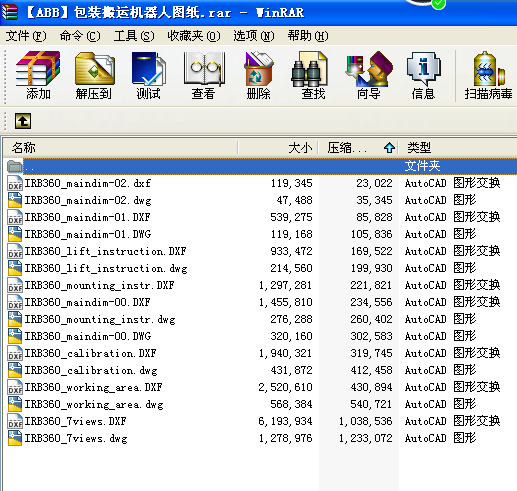
Task: Click DXF icon of IRB360_calibration.DXF
Action: click(x=15, y=353)
